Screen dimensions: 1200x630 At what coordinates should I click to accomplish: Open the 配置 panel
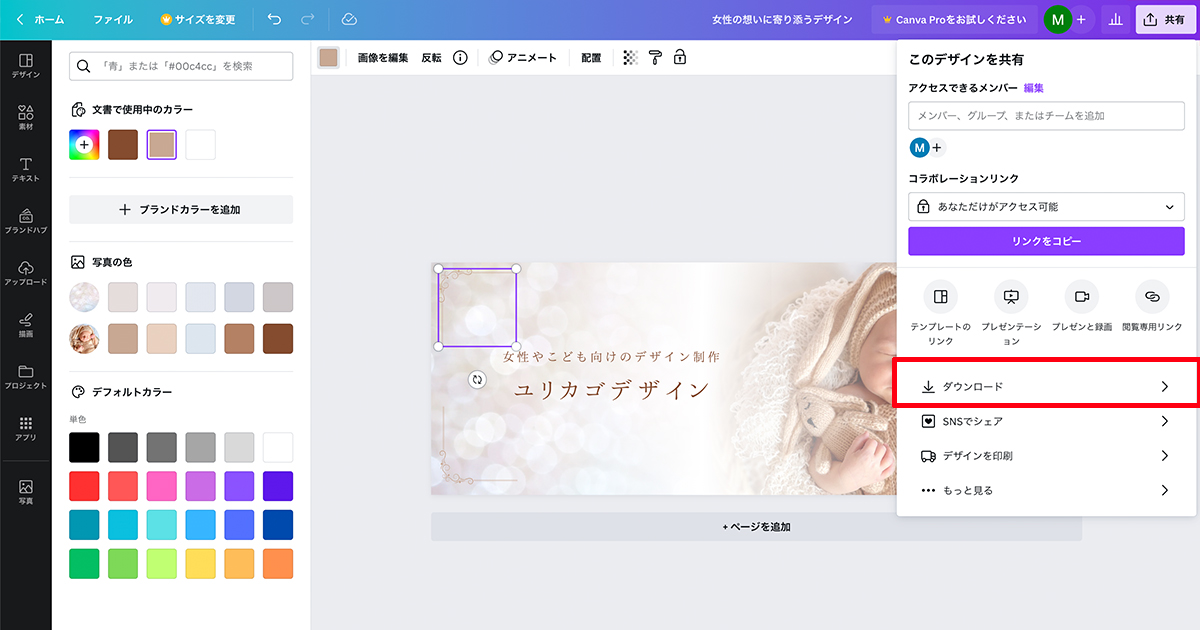590,58
